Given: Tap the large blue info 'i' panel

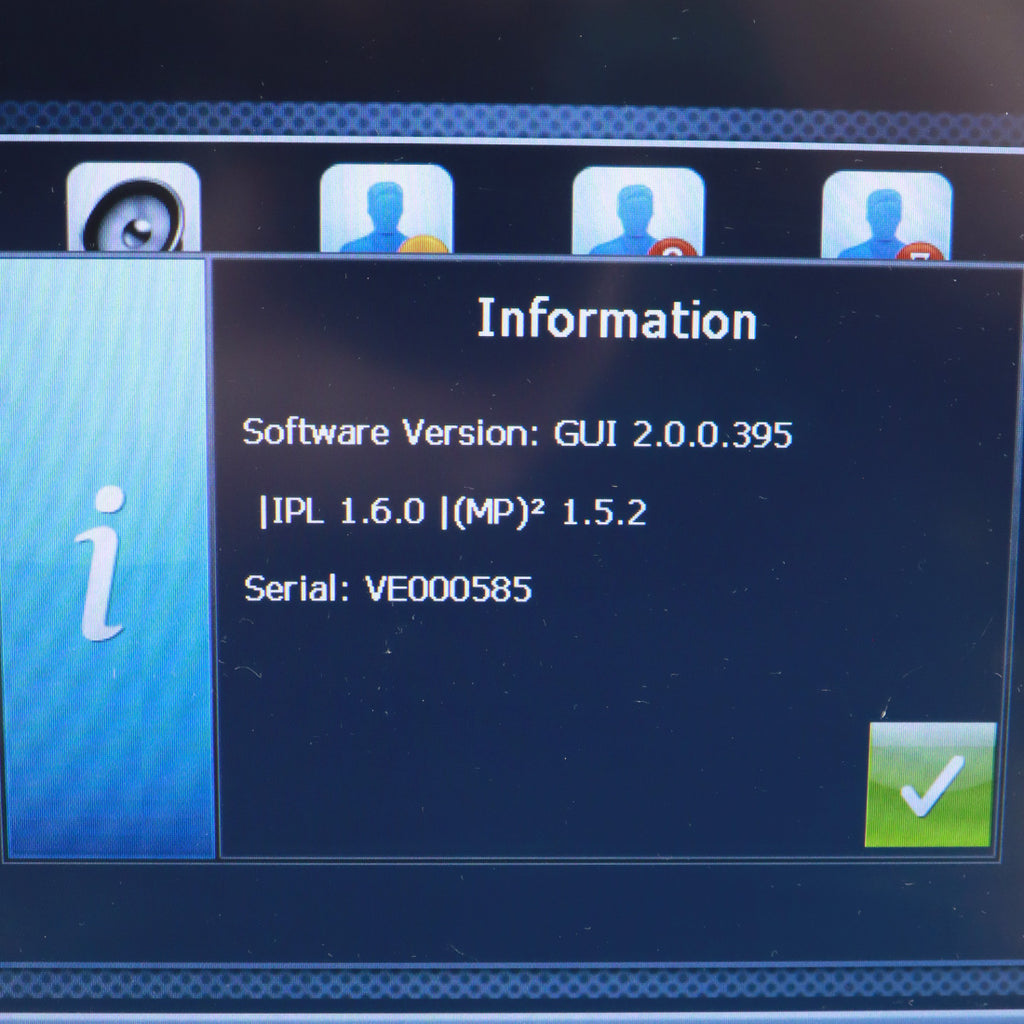Looking at the screenshot, I should pyautogui.click(x=107, y=559).
